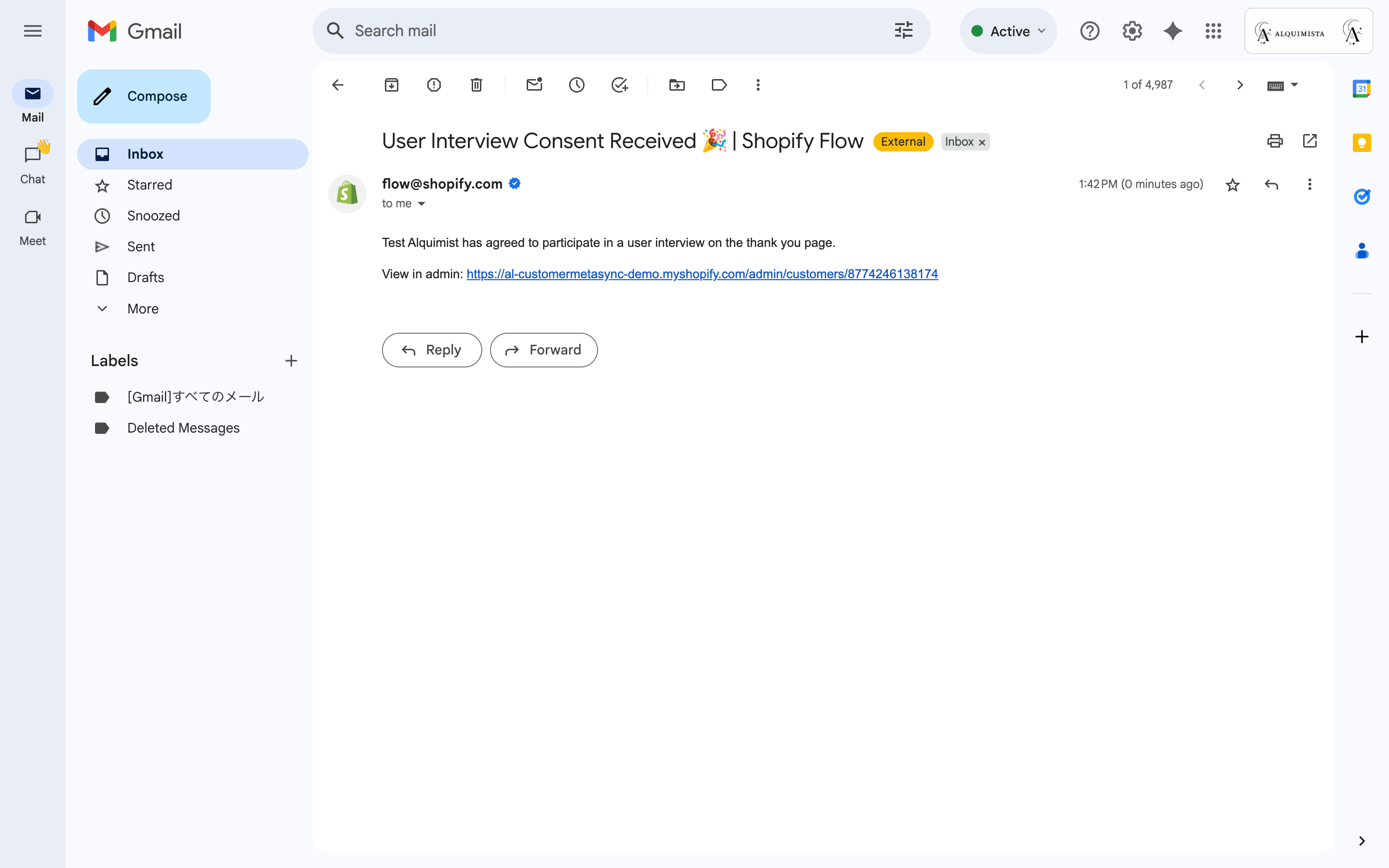1389x868 pixels.
Task: Remove the Inbox label from the email
Action: tap(982, 142)
